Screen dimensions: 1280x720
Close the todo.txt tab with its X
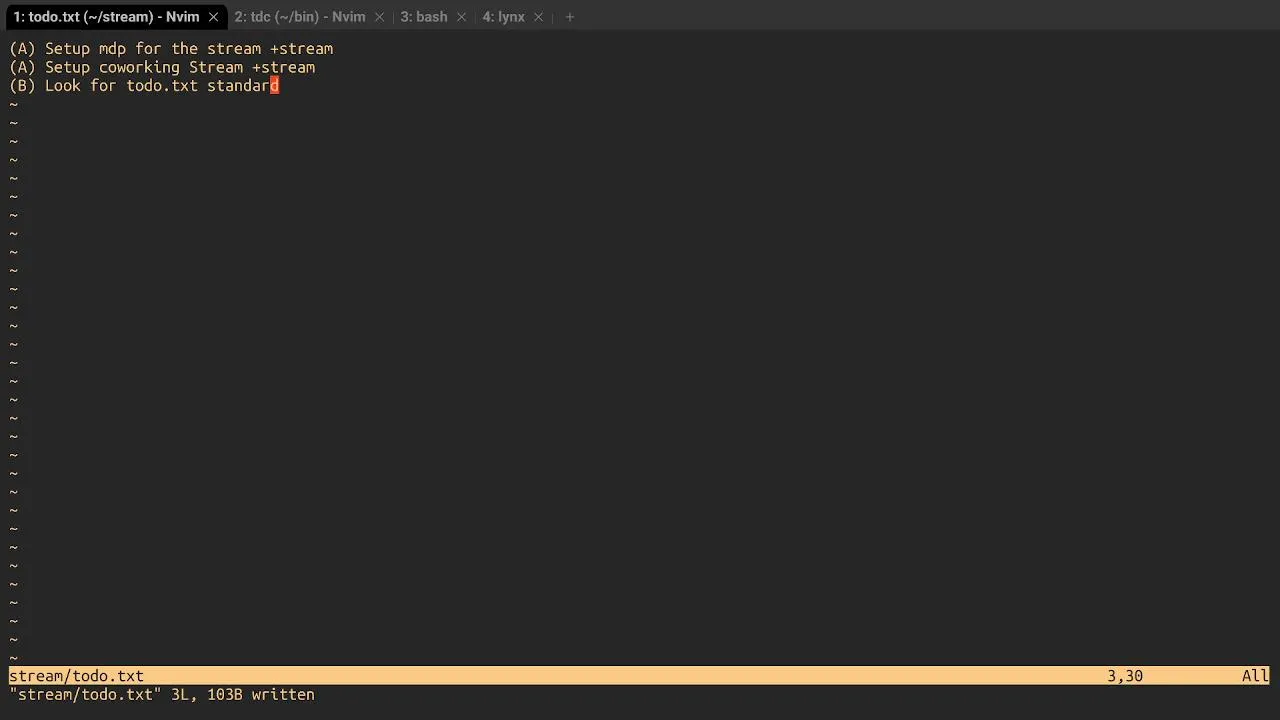pyautogui.click(x=213, y=17)
